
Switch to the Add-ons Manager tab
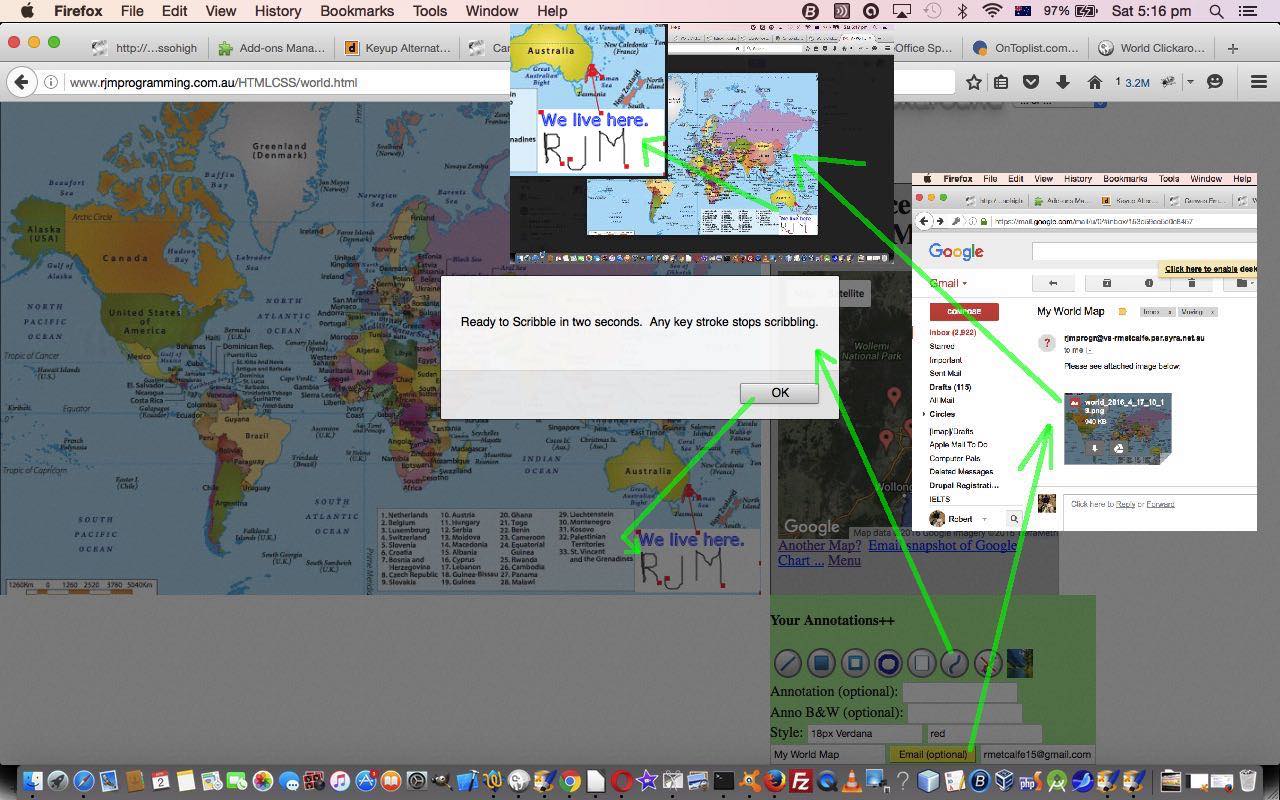270,47
